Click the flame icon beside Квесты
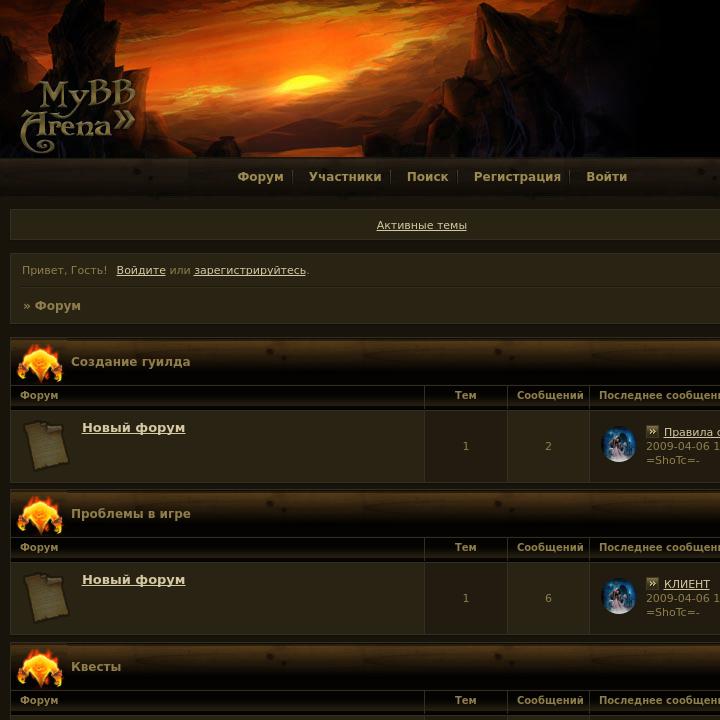 click(x=40, y=668)
